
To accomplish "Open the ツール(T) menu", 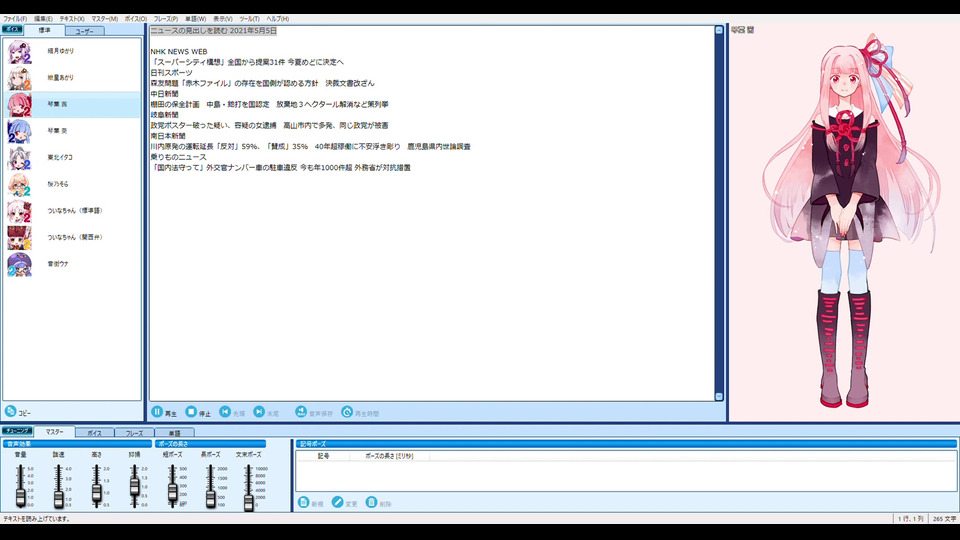I will click(x=249, y=19).
